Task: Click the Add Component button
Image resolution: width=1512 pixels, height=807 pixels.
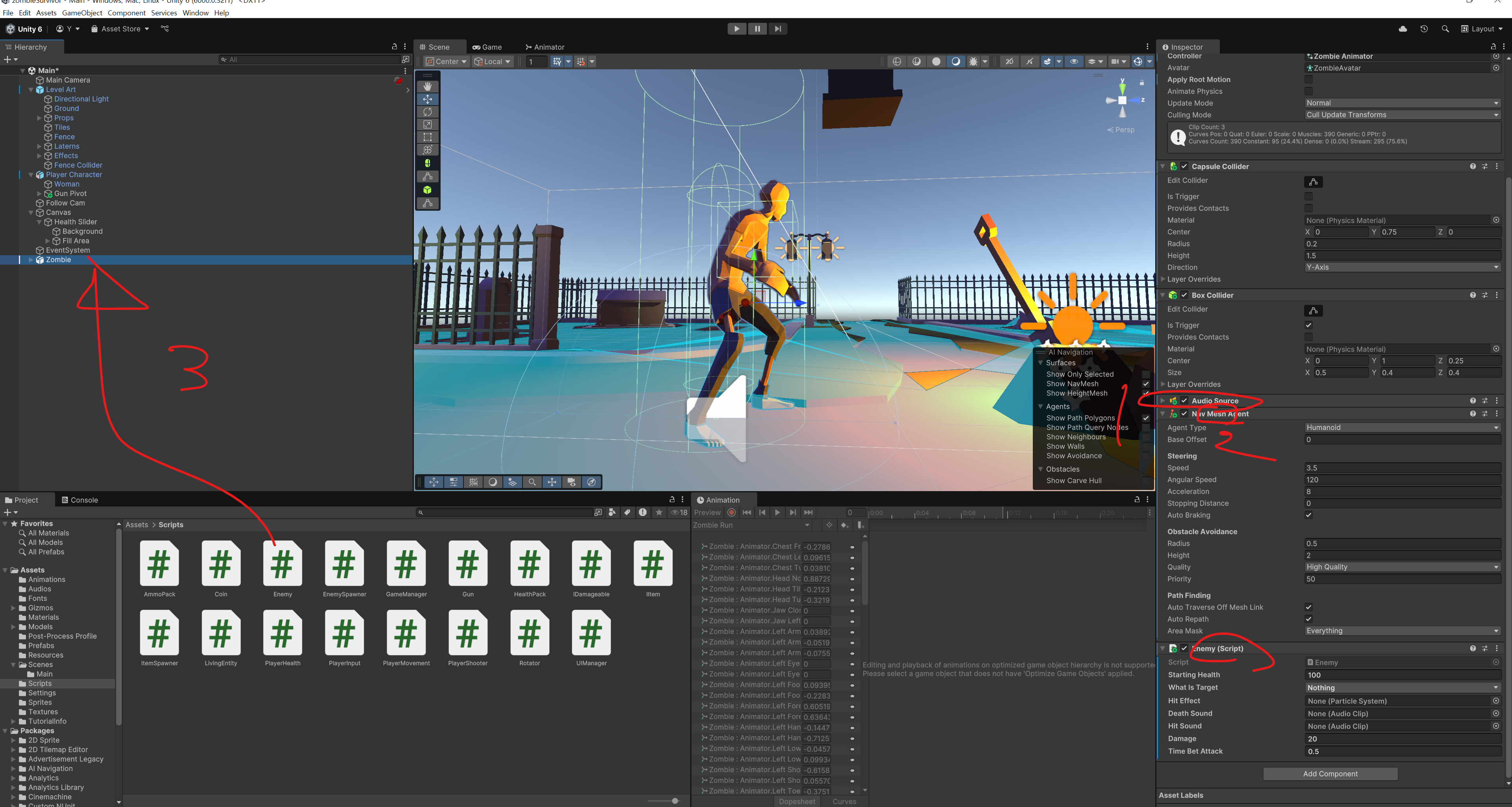Action: tap(1329, 774)
